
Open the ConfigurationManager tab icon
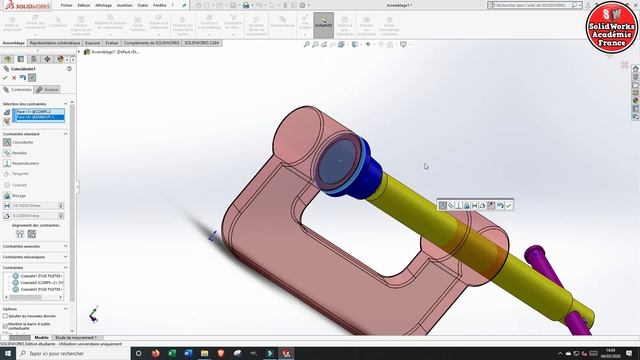[x=34, y=59]
